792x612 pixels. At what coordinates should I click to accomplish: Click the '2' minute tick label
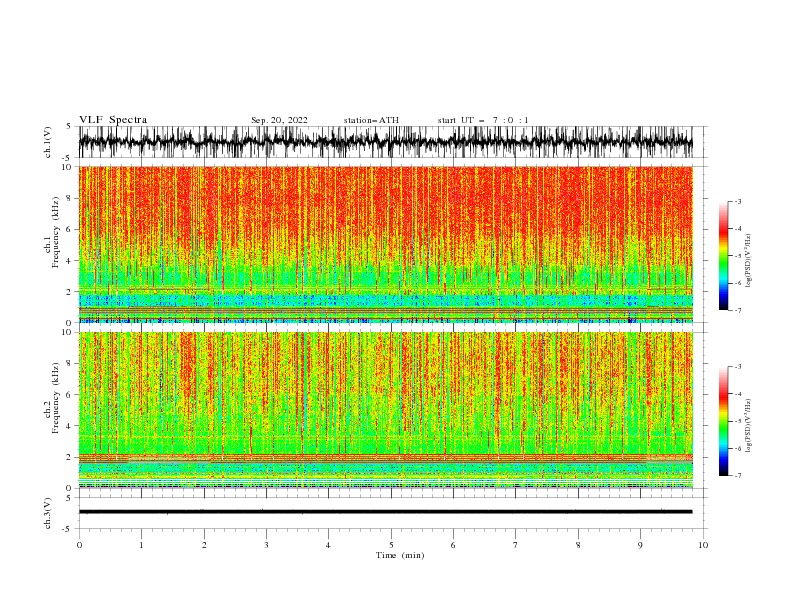tap(204, 545)
